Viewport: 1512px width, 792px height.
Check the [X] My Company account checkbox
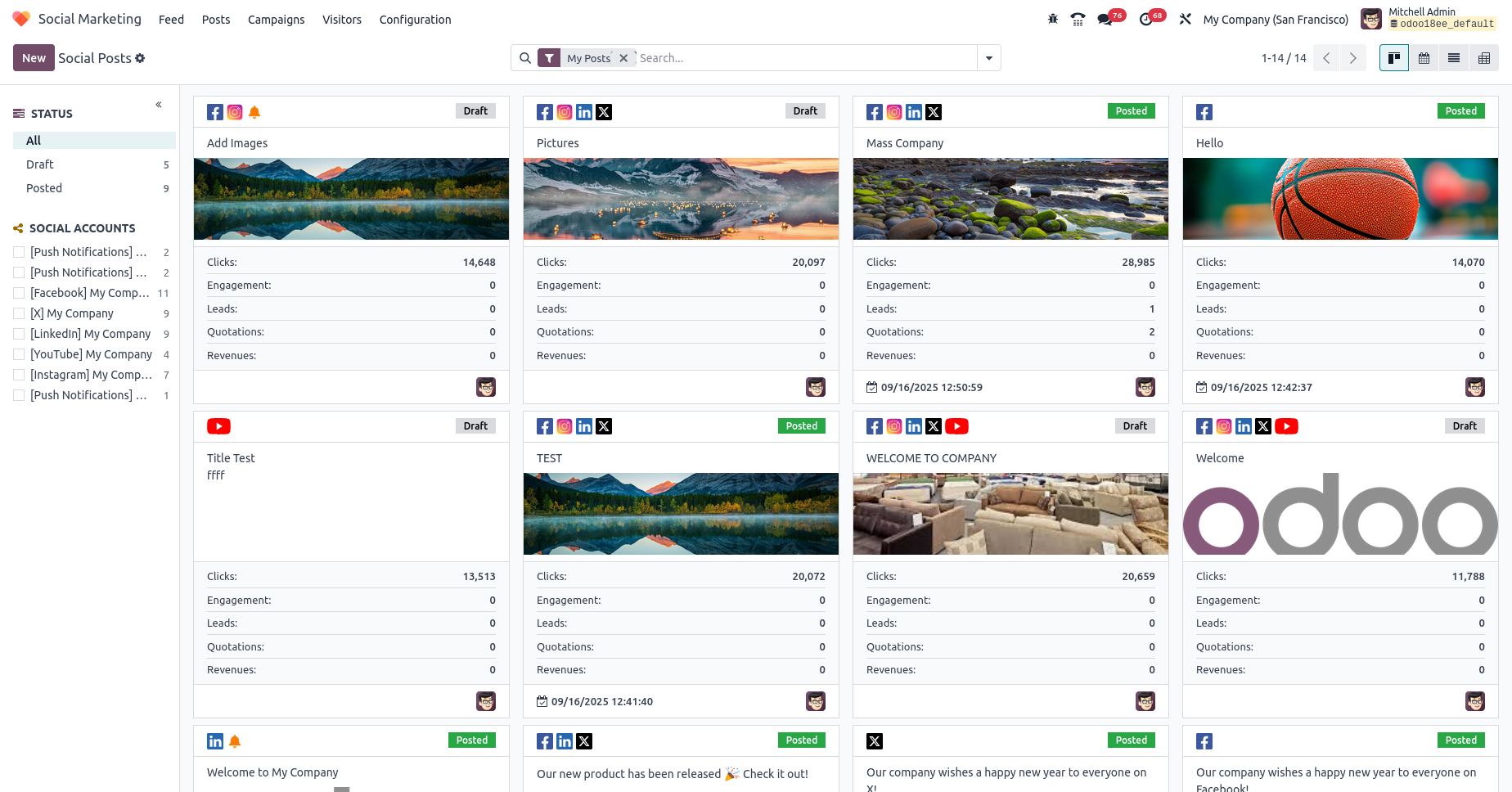point(19,313)
